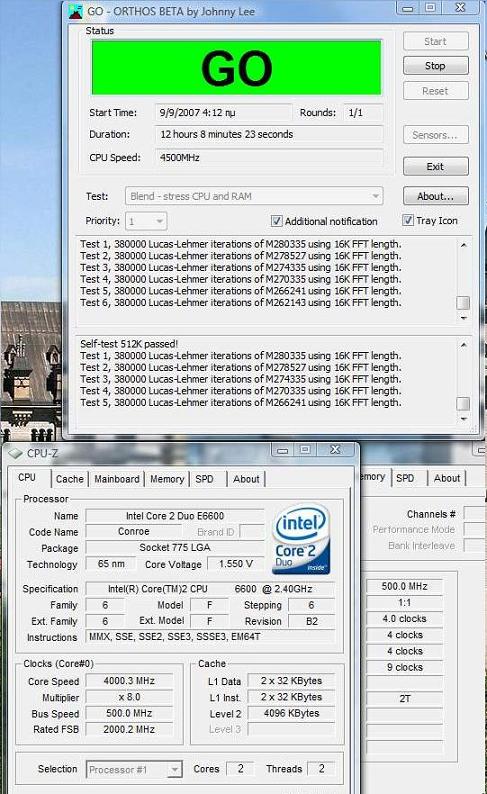Click the Technology value '65 nm'

coord(111,564)
